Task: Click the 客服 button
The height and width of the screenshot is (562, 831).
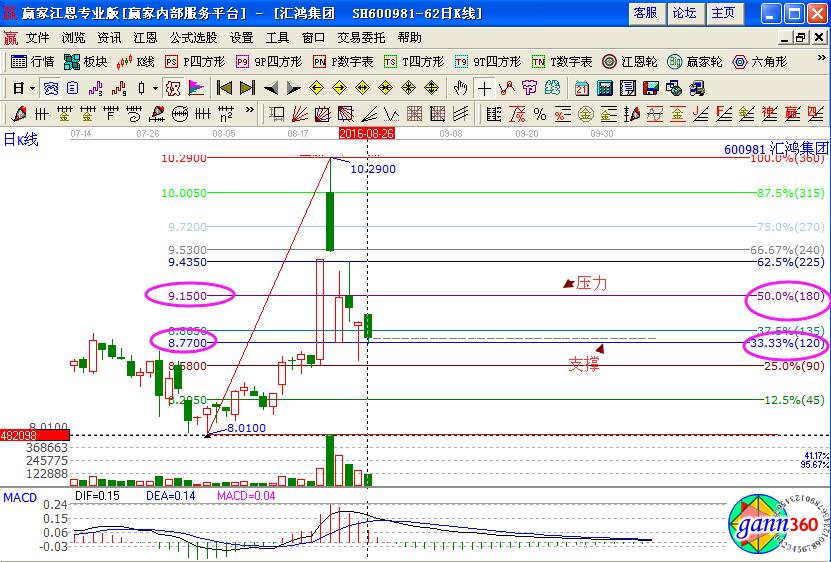Action: [646, 13]
